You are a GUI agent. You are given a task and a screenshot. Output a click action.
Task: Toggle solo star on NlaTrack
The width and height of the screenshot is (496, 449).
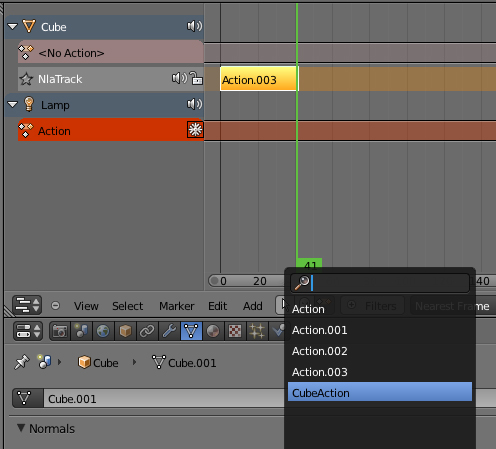click(x=26, y=79)
